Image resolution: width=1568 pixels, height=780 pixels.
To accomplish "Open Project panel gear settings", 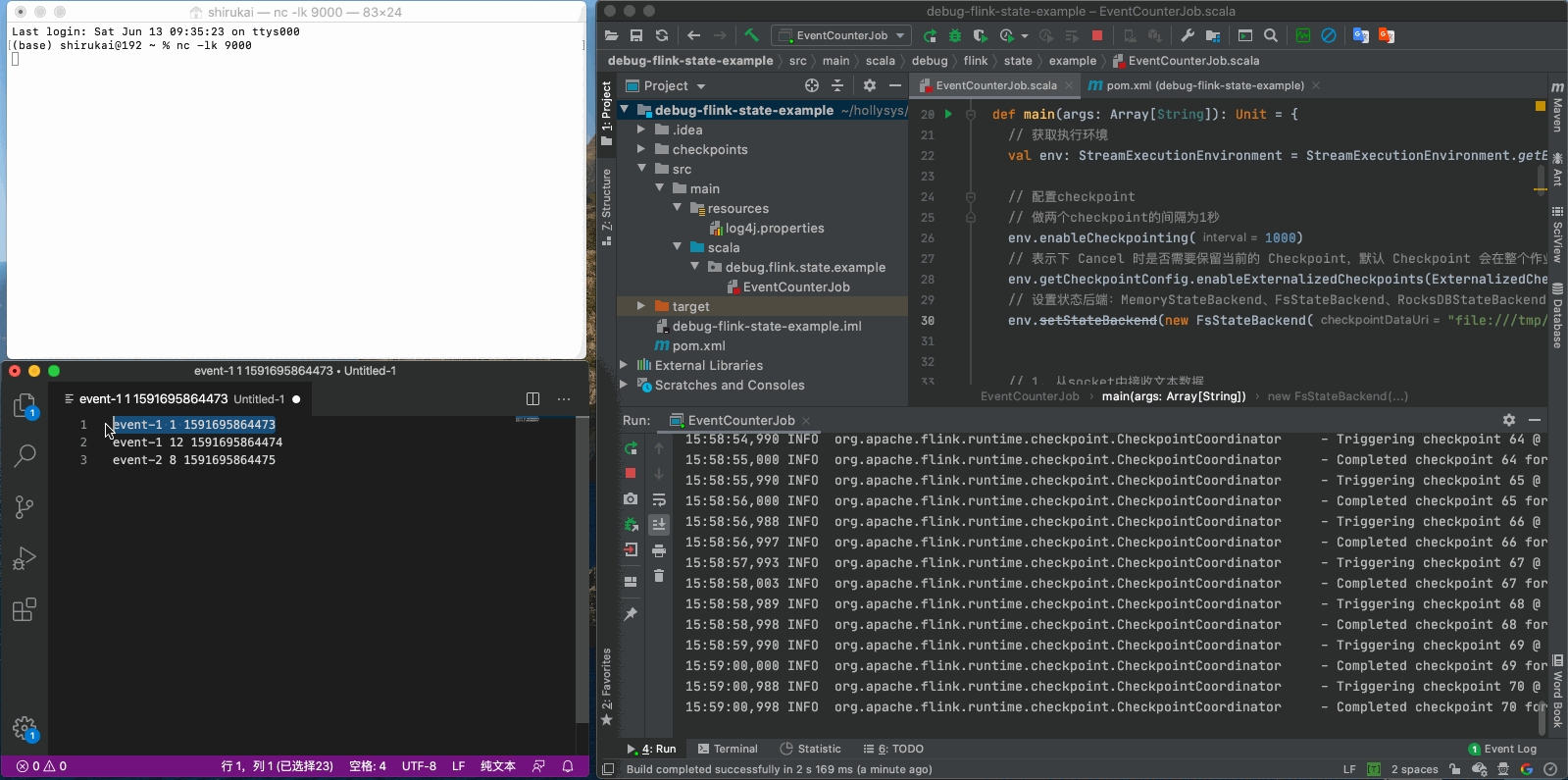I will coord(869,85).
